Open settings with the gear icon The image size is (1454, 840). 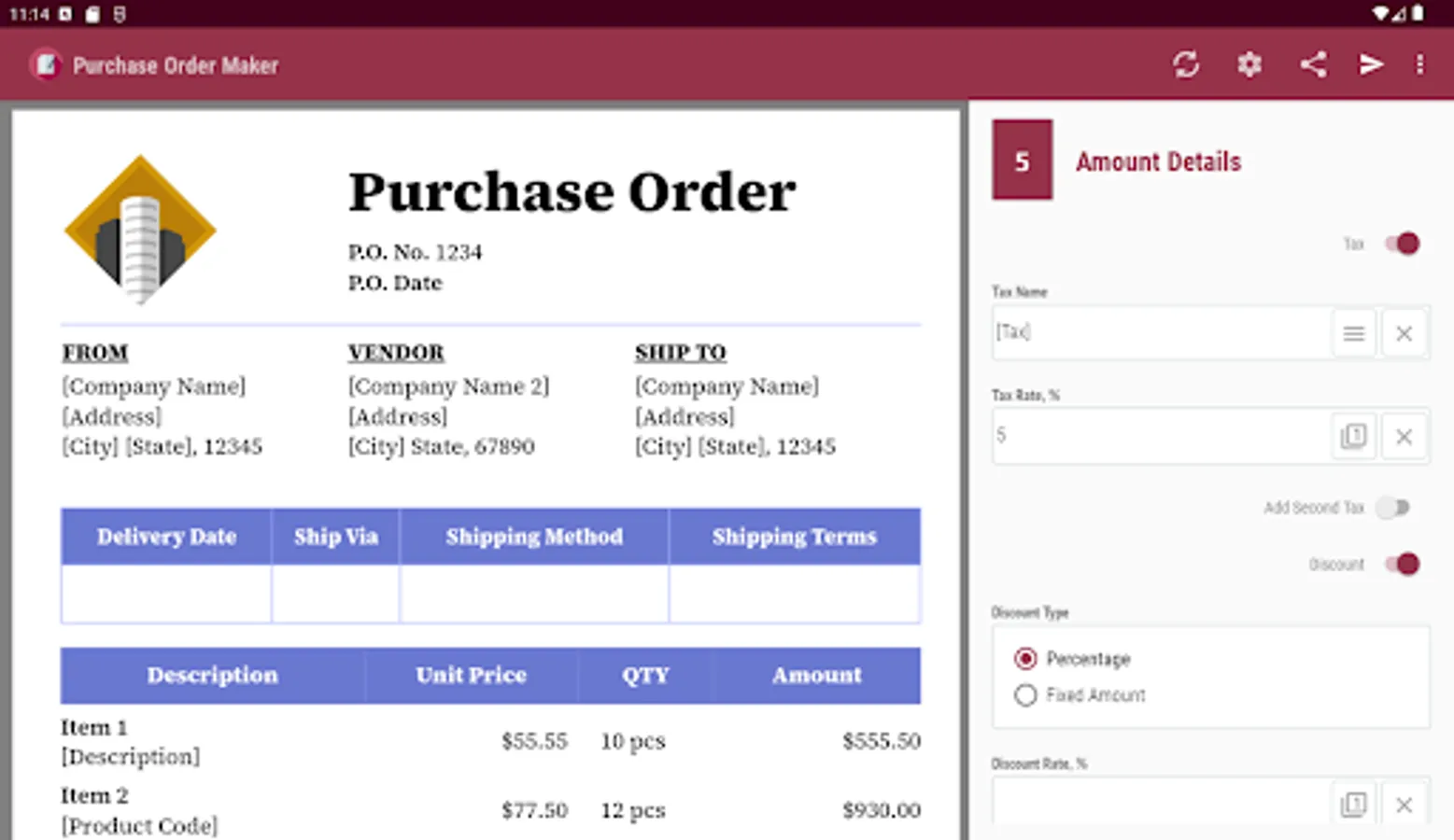pos(1249,64)
